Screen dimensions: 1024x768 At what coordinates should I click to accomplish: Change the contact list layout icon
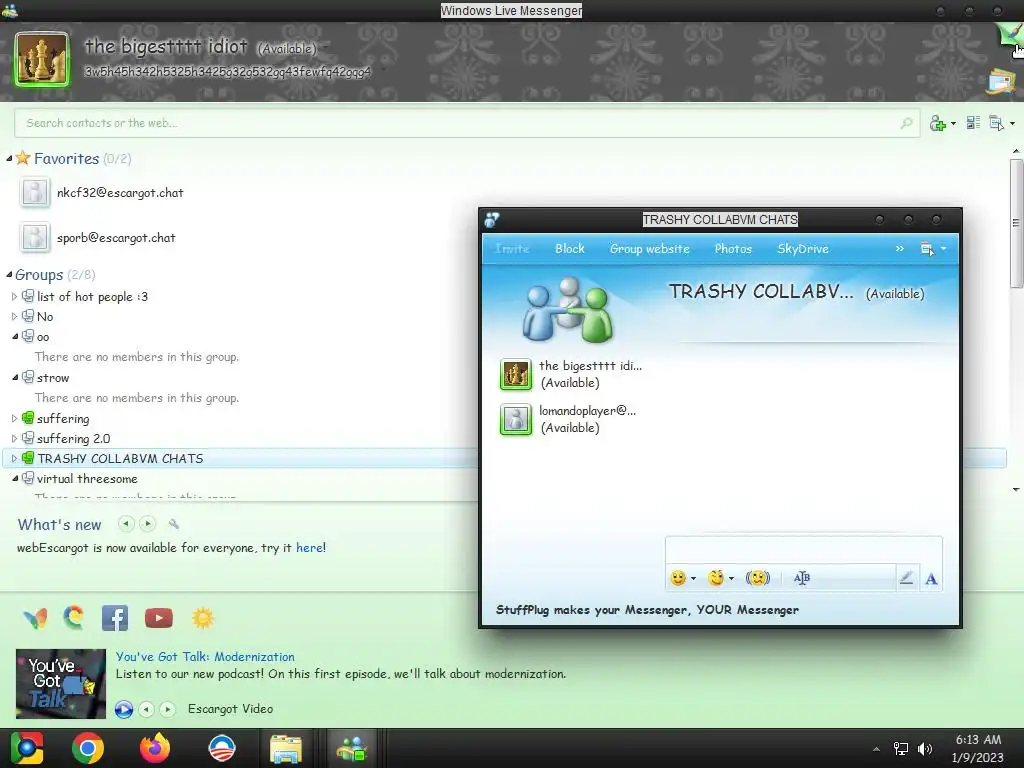tap(973, 123)
